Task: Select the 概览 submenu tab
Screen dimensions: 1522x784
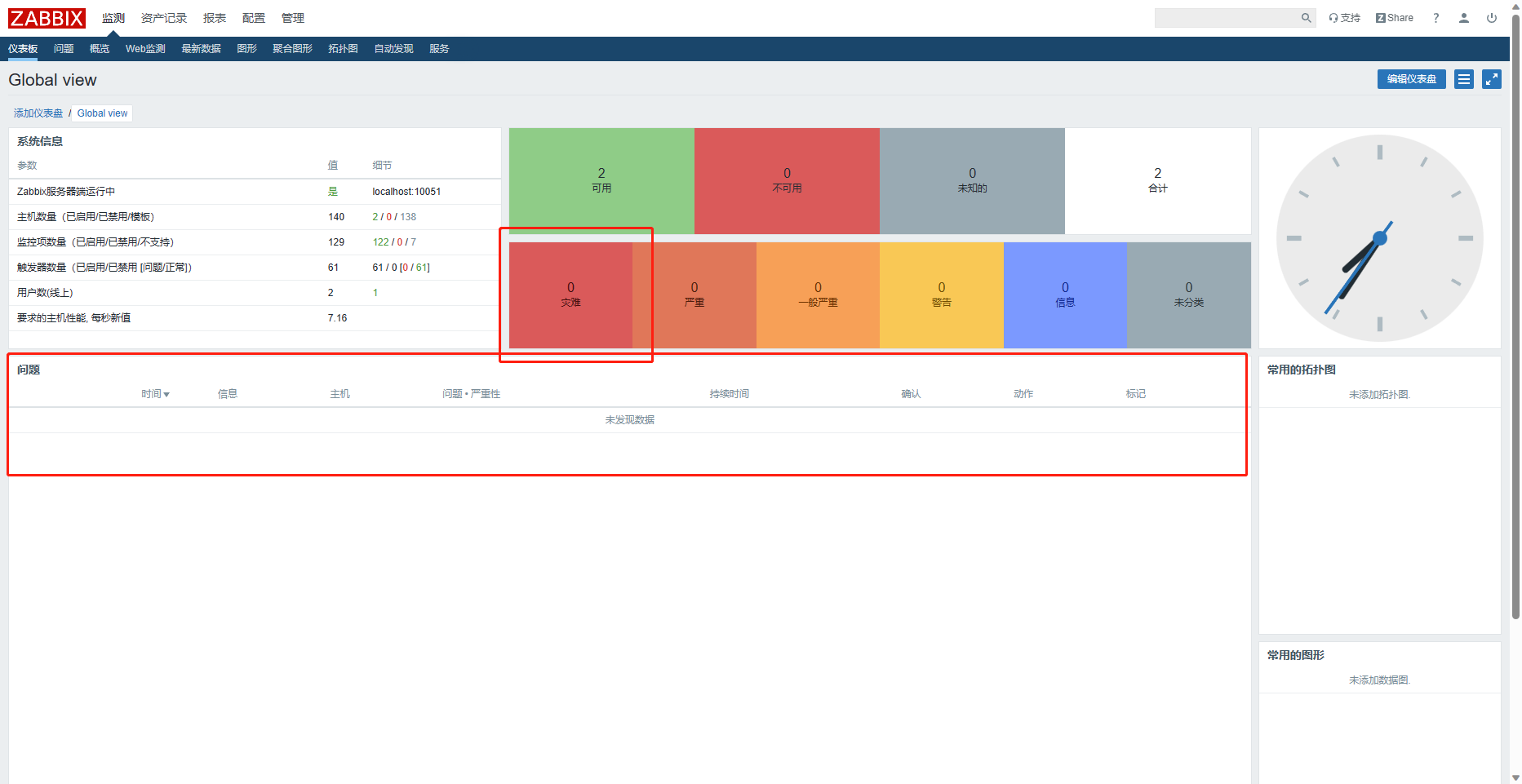Action: (100, 49)
